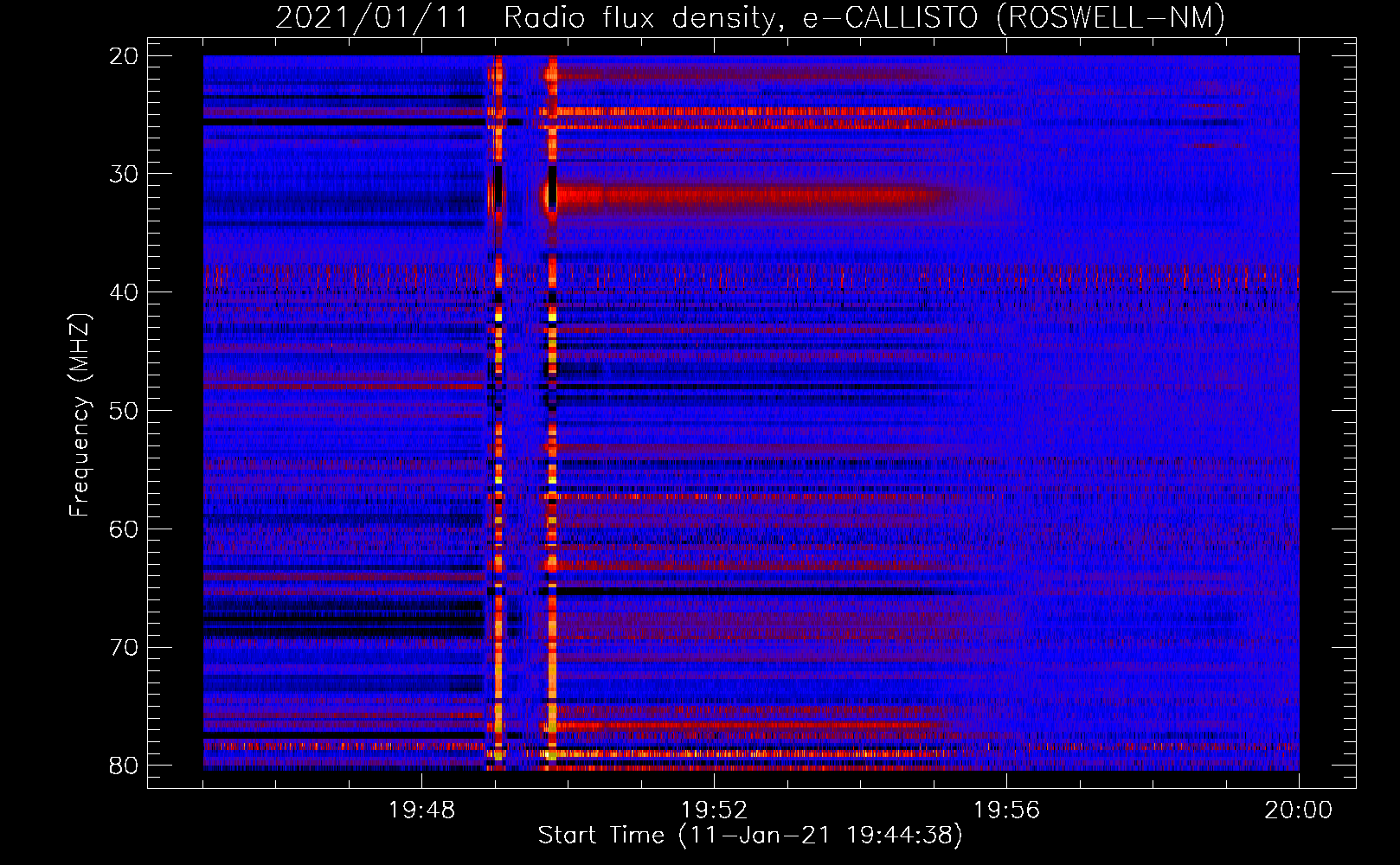Click the 19:48 time tick label
Screen dimensions: 1400x865
(x=422, y=810)
